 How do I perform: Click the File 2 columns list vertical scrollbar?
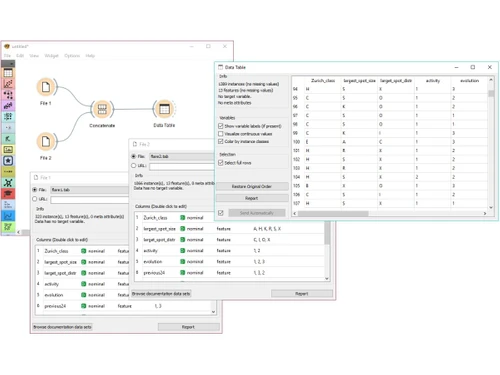[327, 233]
